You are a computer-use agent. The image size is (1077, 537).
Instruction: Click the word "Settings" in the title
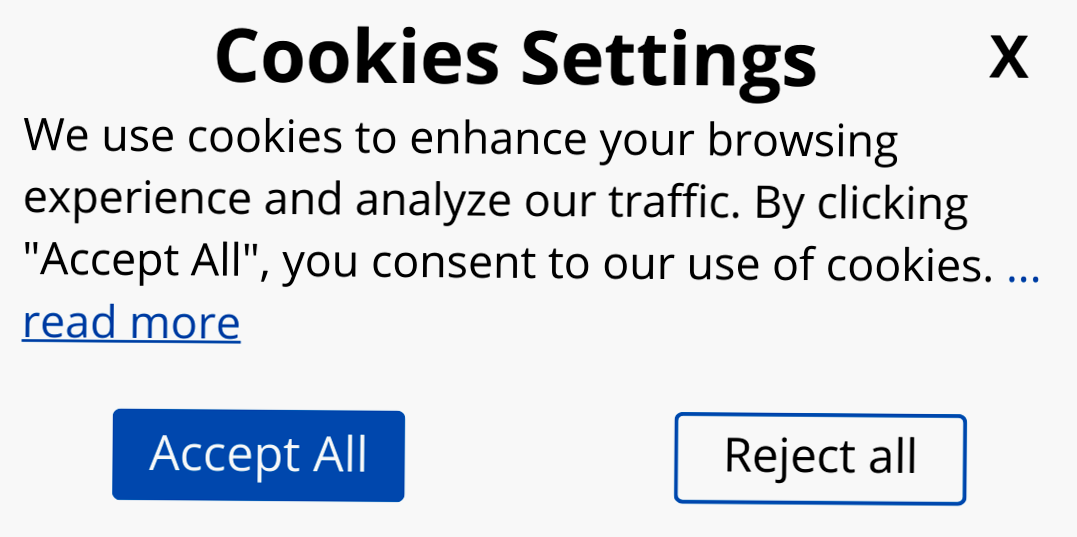[668, 56]
